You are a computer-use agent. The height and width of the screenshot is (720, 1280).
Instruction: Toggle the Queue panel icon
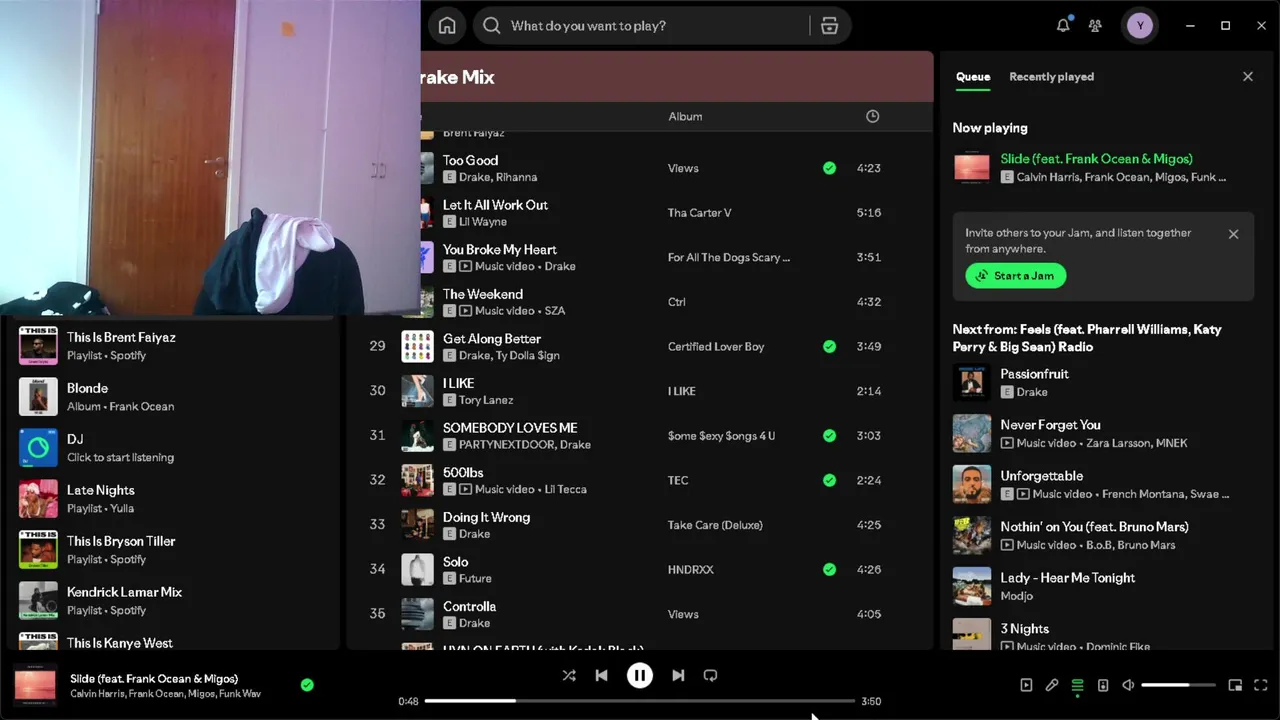1077,685
